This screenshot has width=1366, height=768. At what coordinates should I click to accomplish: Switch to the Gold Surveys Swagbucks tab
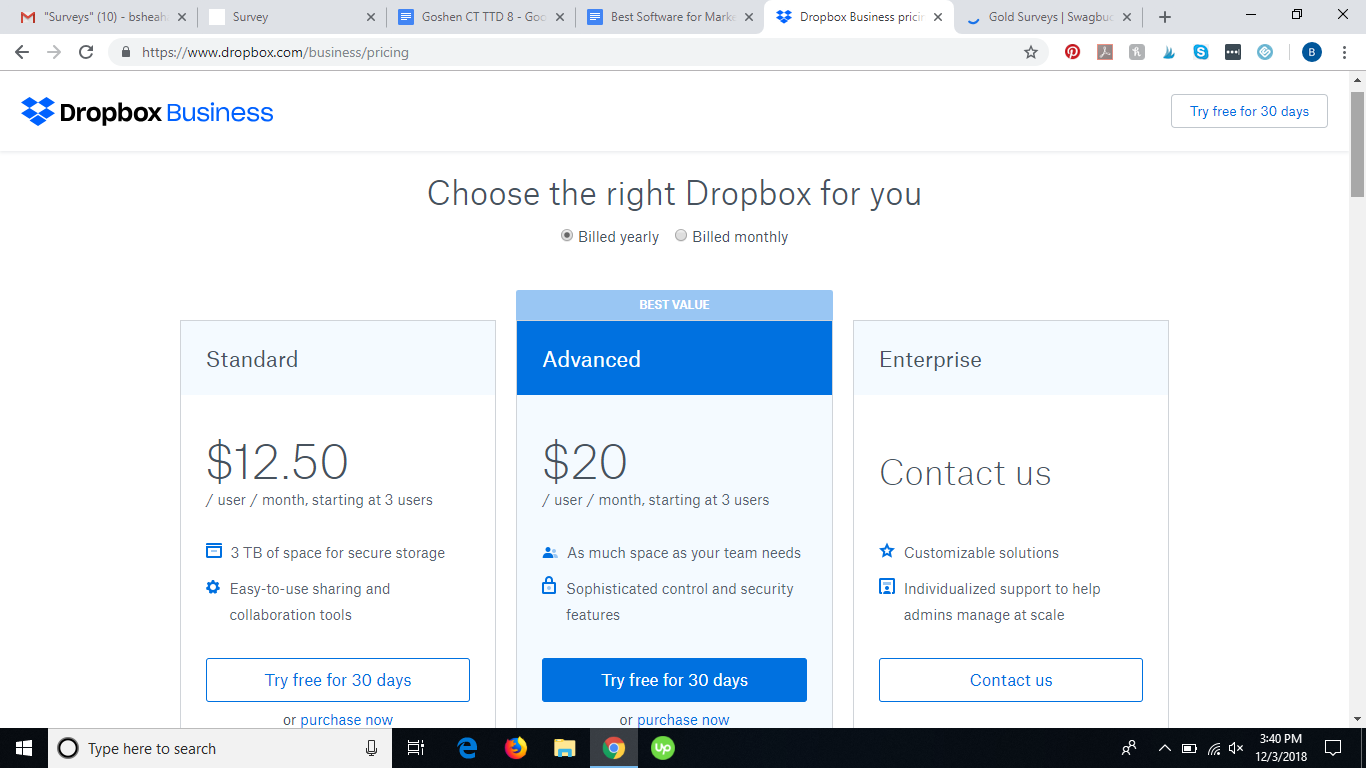coord(1049,17)
